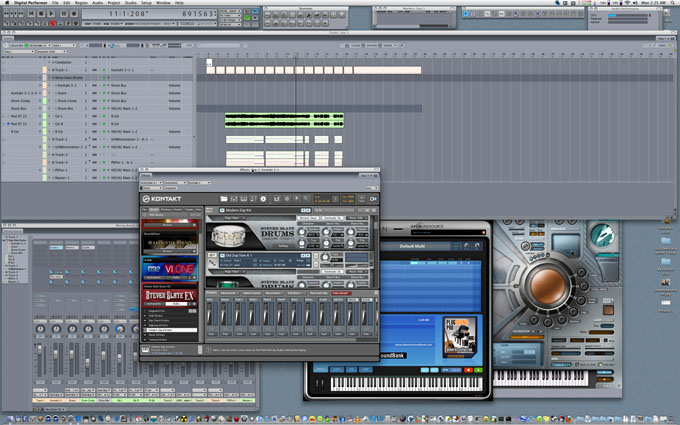Open the Audio menu

[x=98, y=3]
